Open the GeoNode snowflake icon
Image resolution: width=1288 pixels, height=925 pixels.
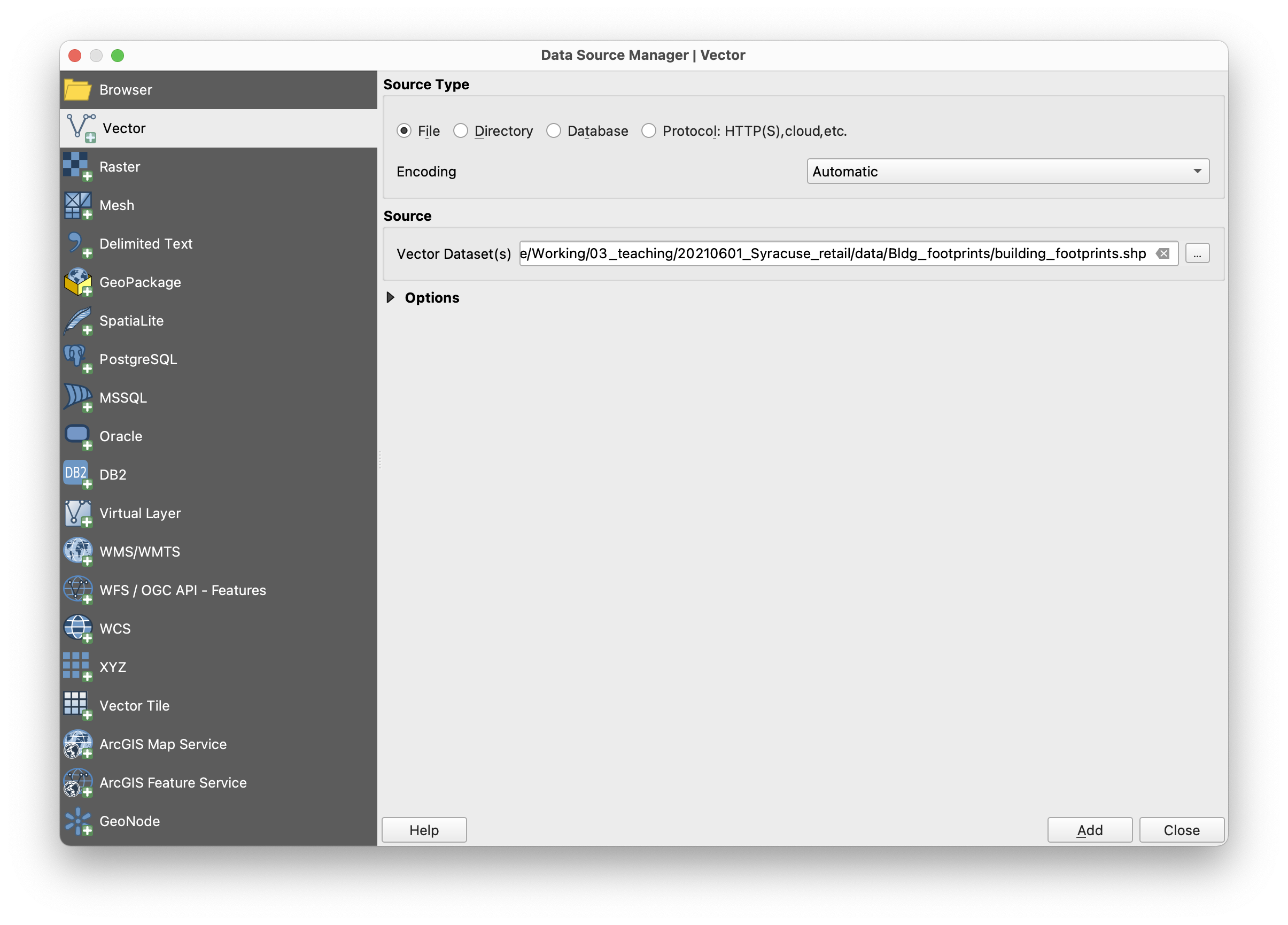tap(77, 821)
